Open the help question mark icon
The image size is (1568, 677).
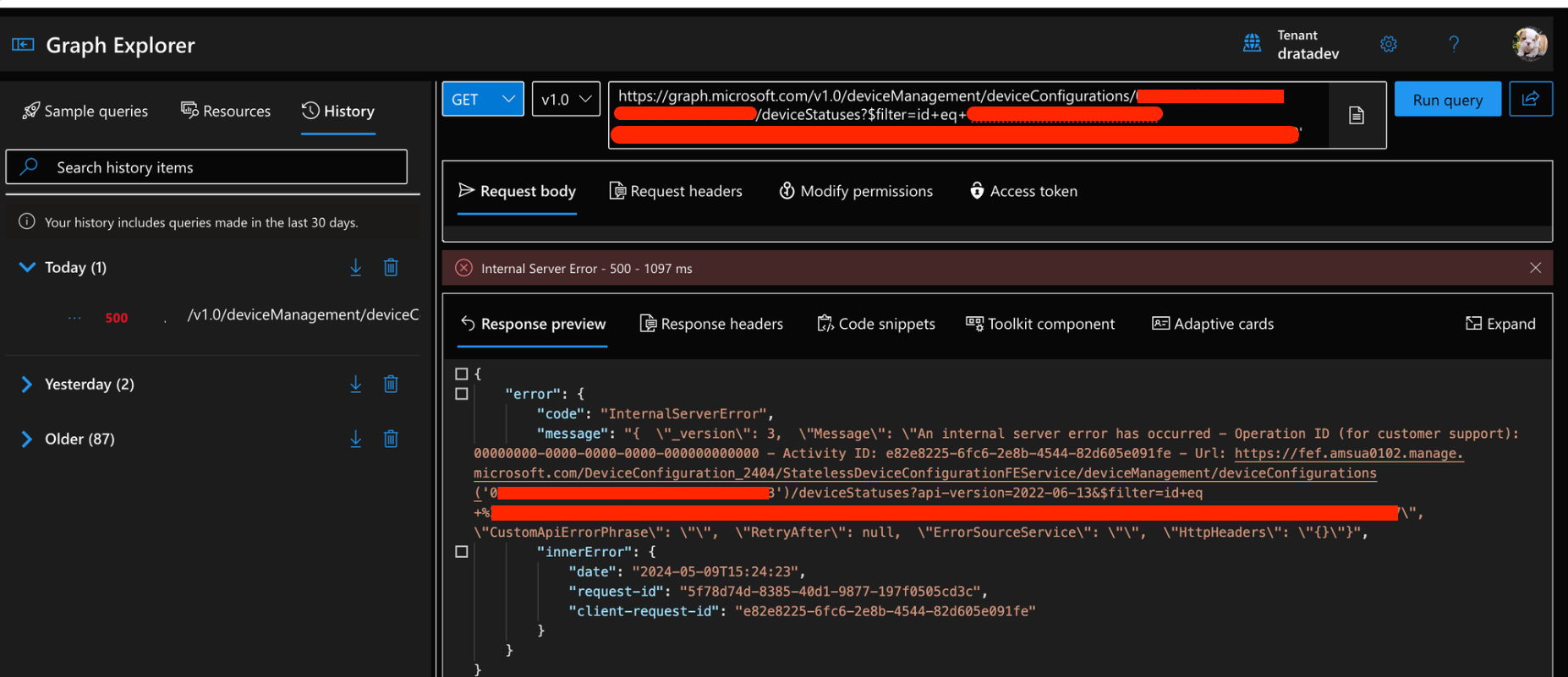pyautogui.click(x=1454, y=44)
